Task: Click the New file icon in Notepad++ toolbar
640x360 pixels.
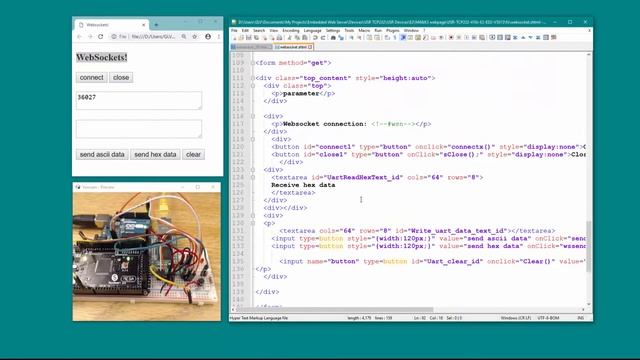Action: tap(235, 38)
